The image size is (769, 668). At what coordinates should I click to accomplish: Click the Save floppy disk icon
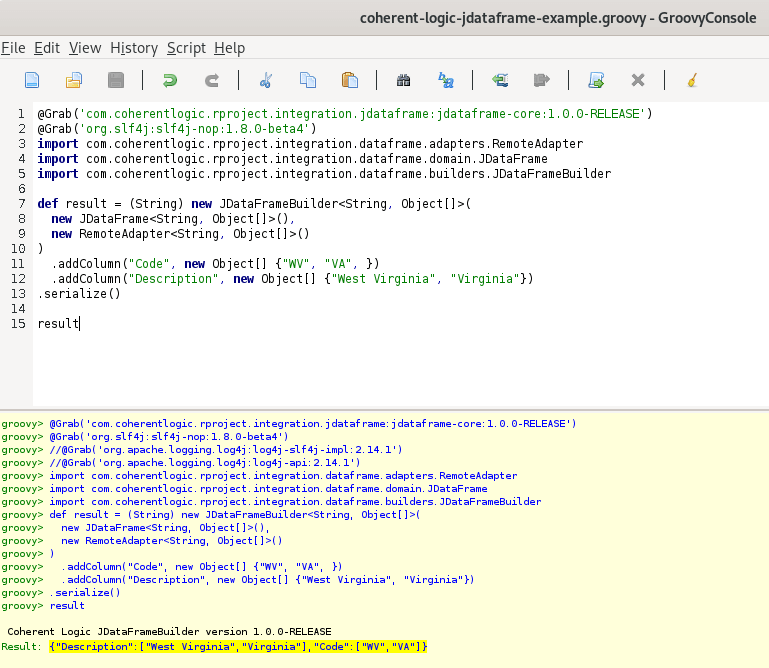(x=116, y=80)
